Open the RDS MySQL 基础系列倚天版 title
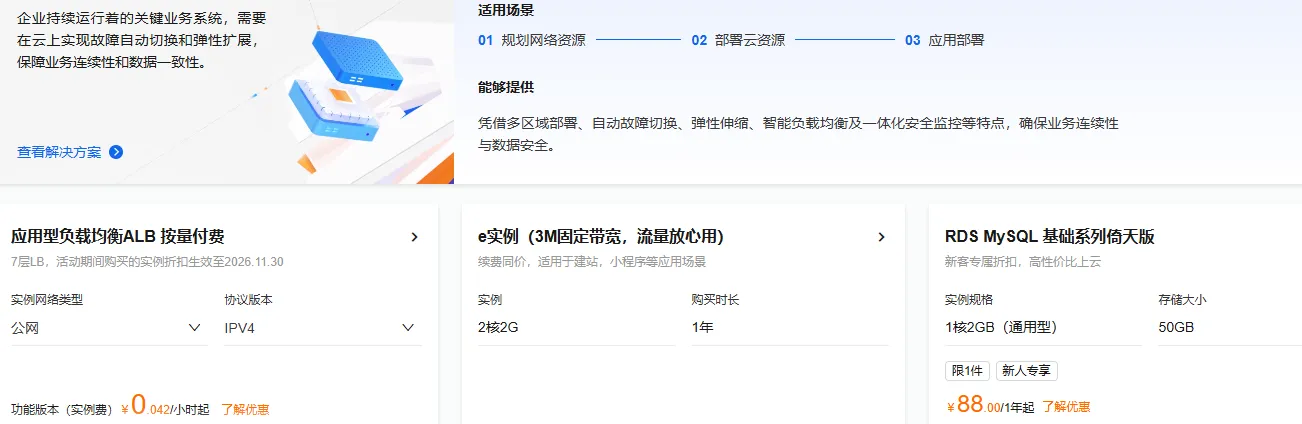The image size is (1302, 424). coord(1050,237)
